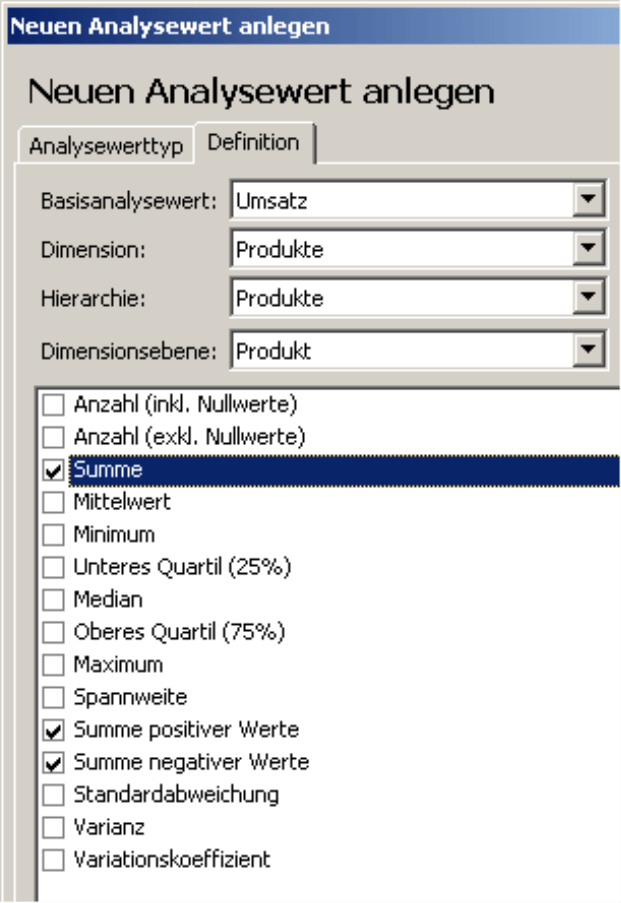Expand the Dimensionsebene dropdown arrow
The width and height of the screenshot is (621, 903).
click(x=588, y=349)
